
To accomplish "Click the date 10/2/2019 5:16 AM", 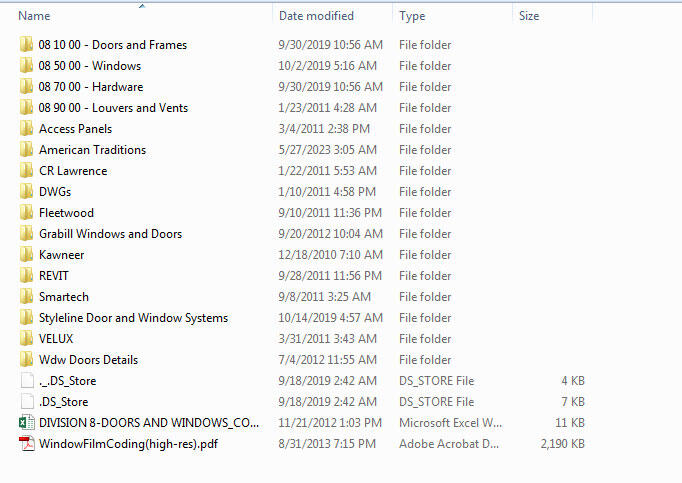I will (327, 66).
